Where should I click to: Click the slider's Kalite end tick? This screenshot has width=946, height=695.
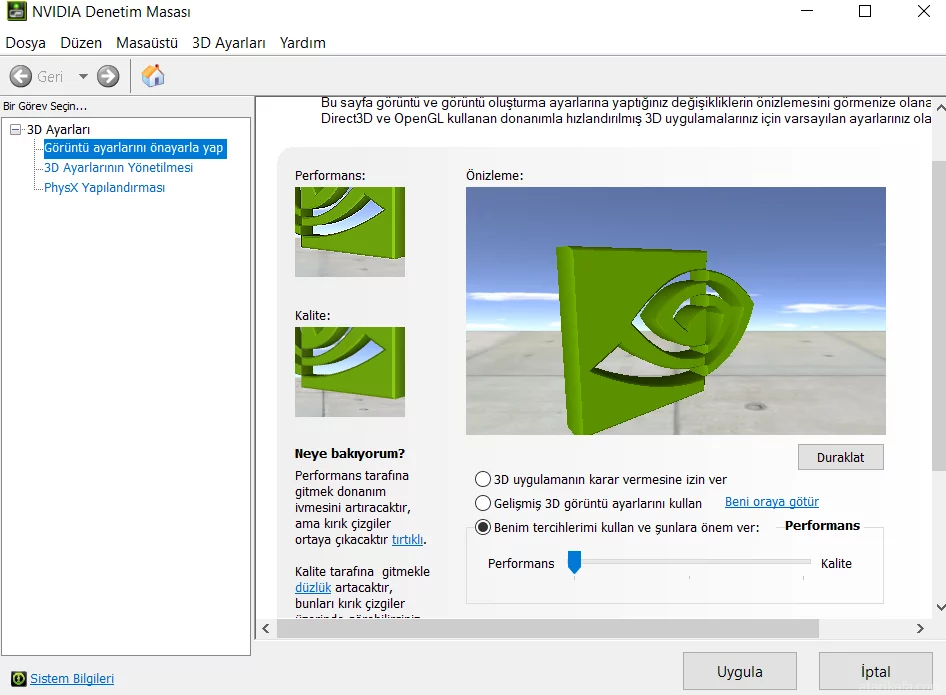[x=803, y=577]
